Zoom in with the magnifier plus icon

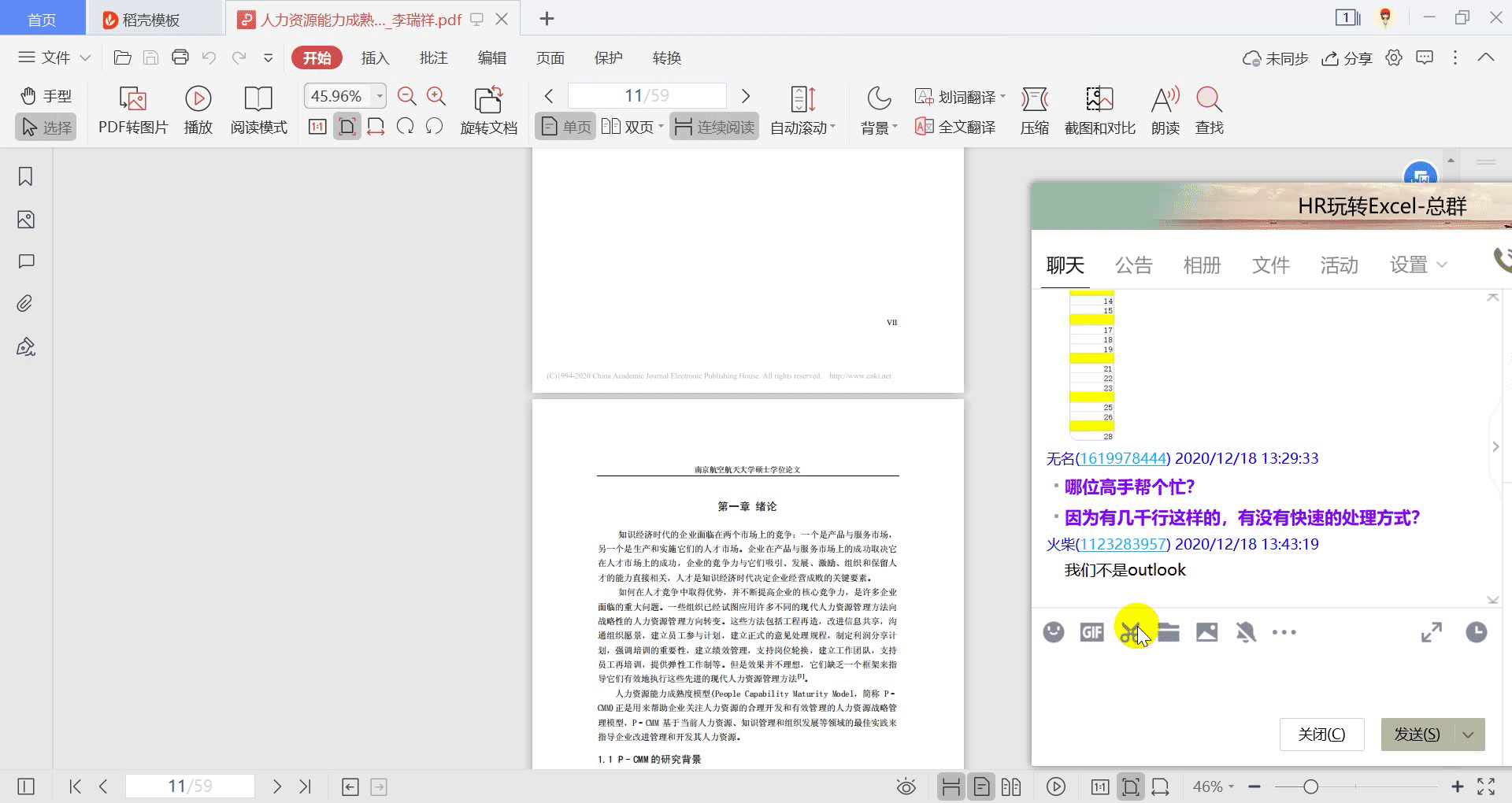[436, 96]
